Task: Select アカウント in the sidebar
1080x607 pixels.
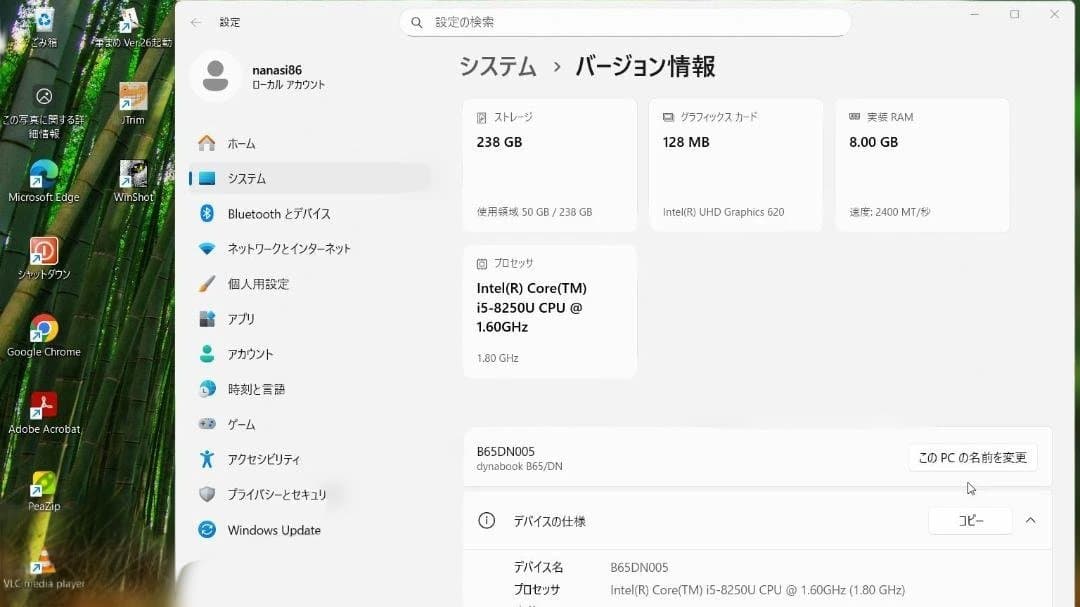Action: [x=249, y=353]
